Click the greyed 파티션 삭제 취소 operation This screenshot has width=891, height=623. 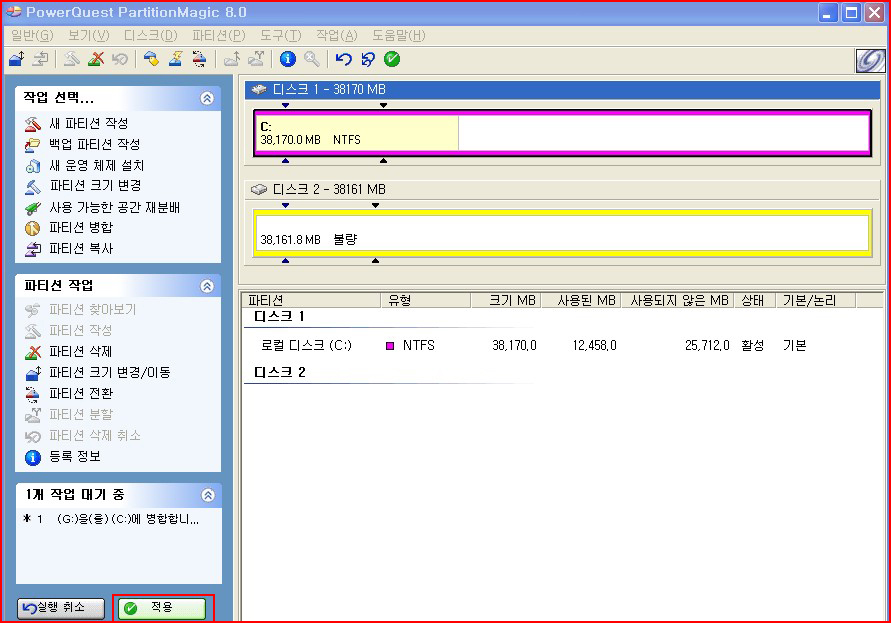coord(95,436)
